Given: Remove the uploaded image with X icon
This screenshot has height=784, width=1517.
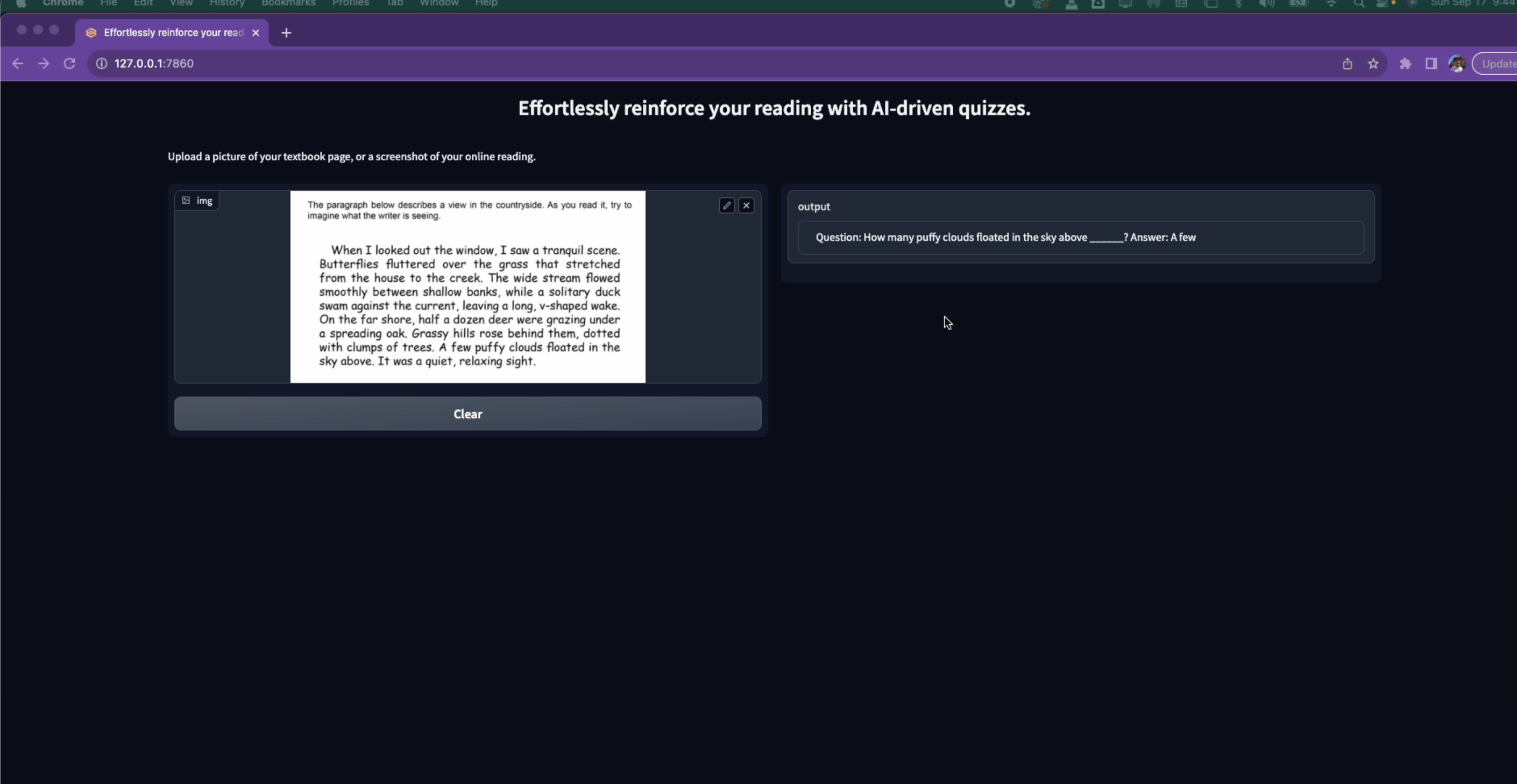Looking at the screenshot, I should point(746,205).
